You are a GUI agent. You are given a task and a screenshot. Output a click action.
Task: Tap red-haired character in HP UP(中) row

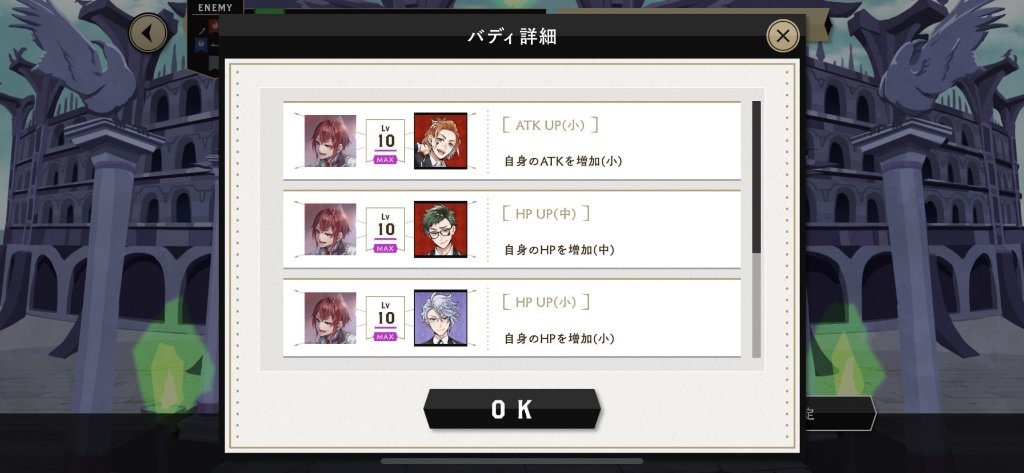(330, 229)
